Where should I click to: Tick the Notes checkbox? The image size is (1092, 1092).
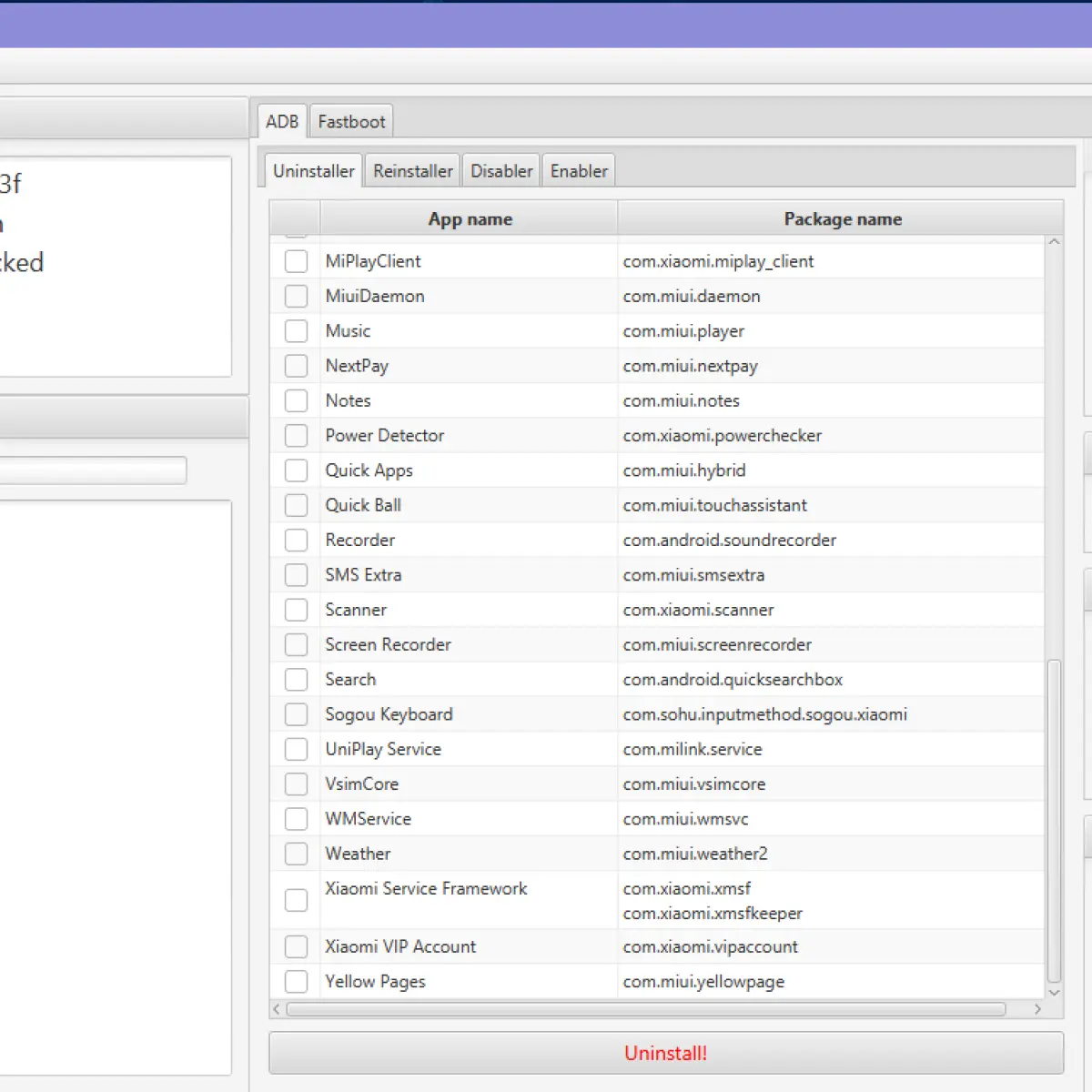(x=296, y=400)
